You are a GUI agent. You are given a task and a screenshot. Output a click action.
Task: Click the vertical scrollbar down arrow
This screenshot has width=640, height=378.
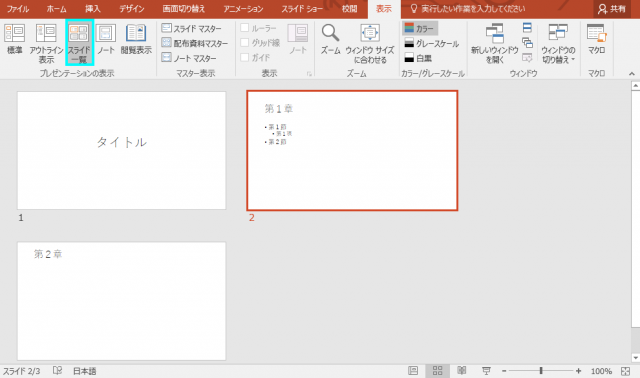(x=636, y=358)
